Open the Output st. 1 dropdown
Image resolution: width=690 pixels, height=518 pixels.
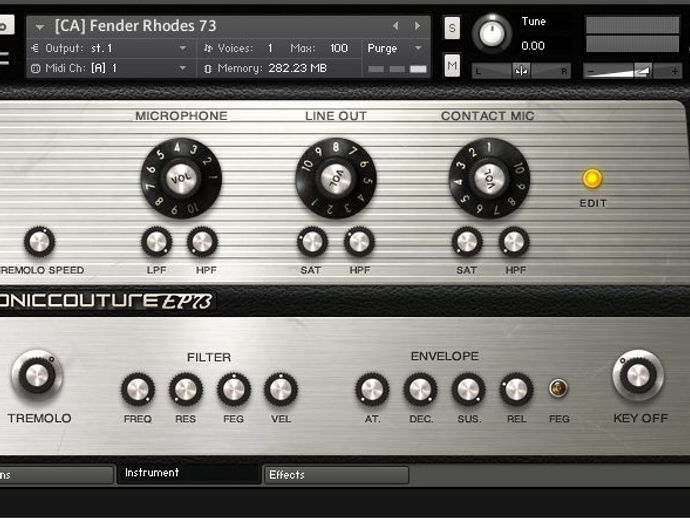point(183,48)
